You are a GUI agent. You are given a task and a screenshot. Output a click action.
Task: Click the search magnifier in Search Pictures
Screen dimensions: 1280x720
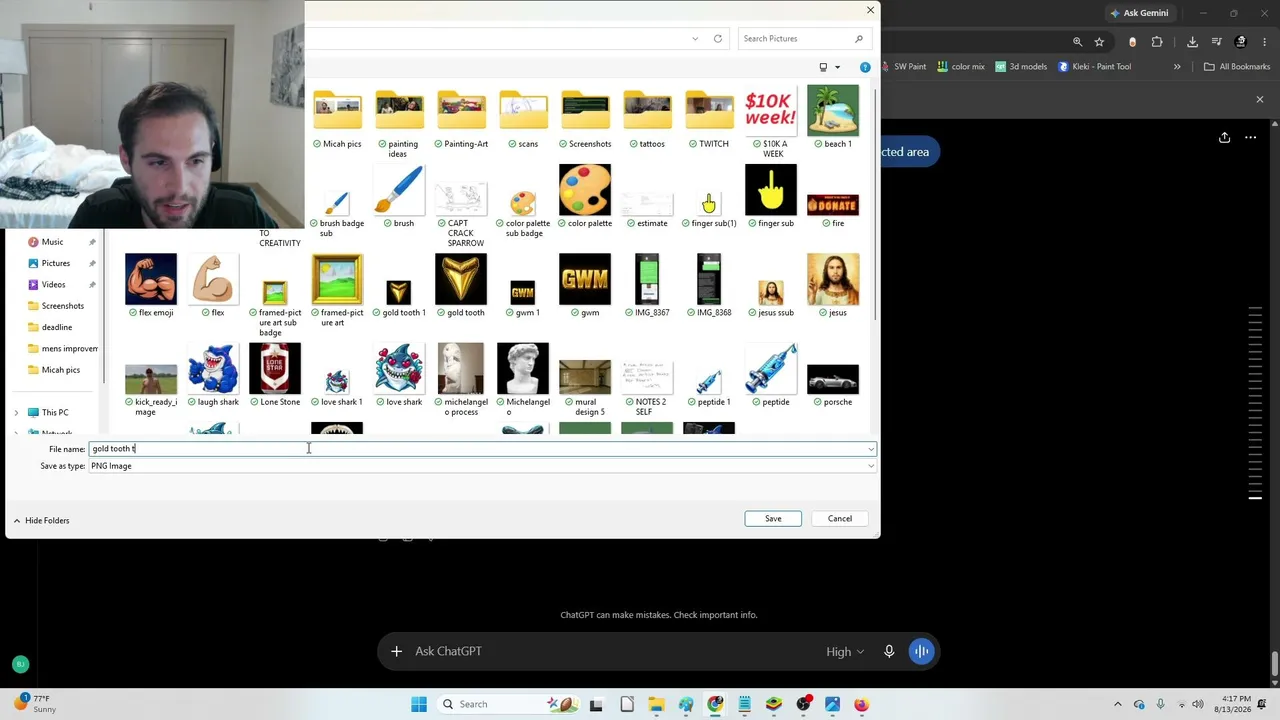click(x=859, y=39)
